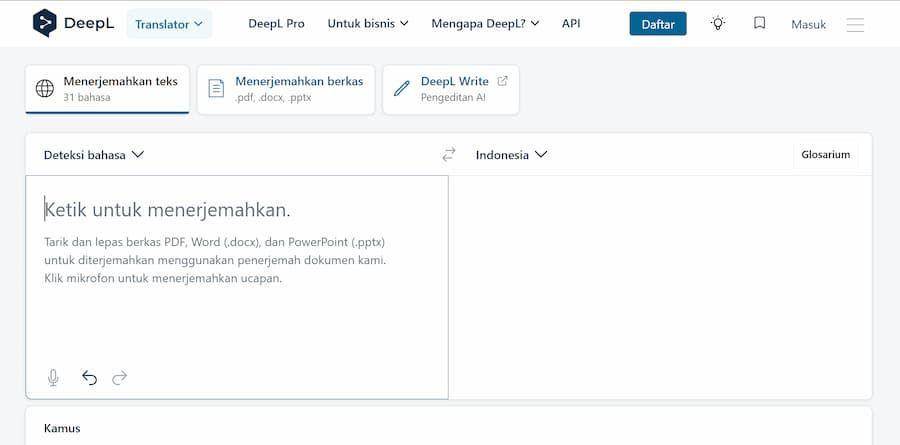Open the Deteksi bahasa source language dropdown
900x445 pixels.
(x=94, y=154)
